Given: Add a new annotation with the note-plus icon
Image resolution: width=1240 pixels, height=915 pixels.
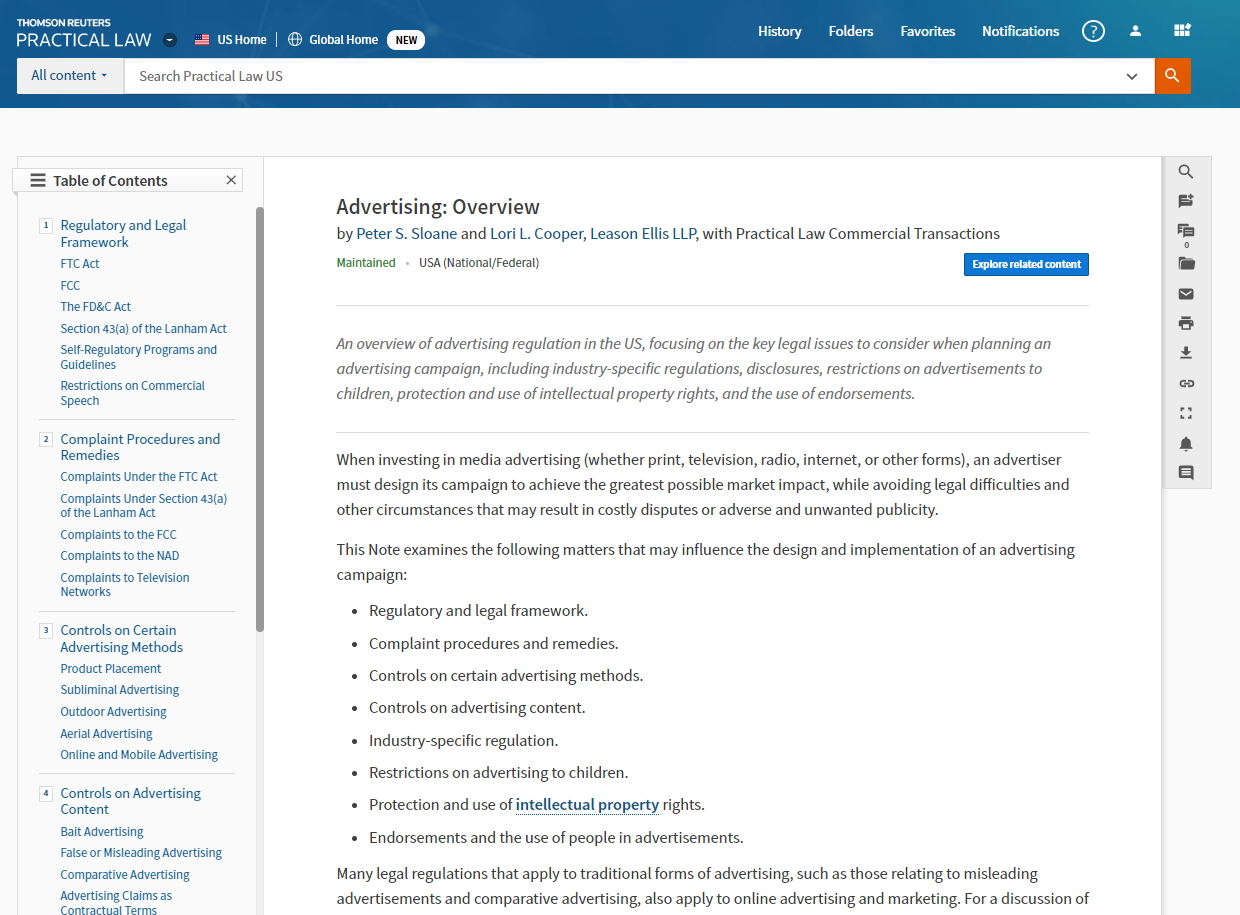Looking at the screenshot, I should (x=1186, y=201).
